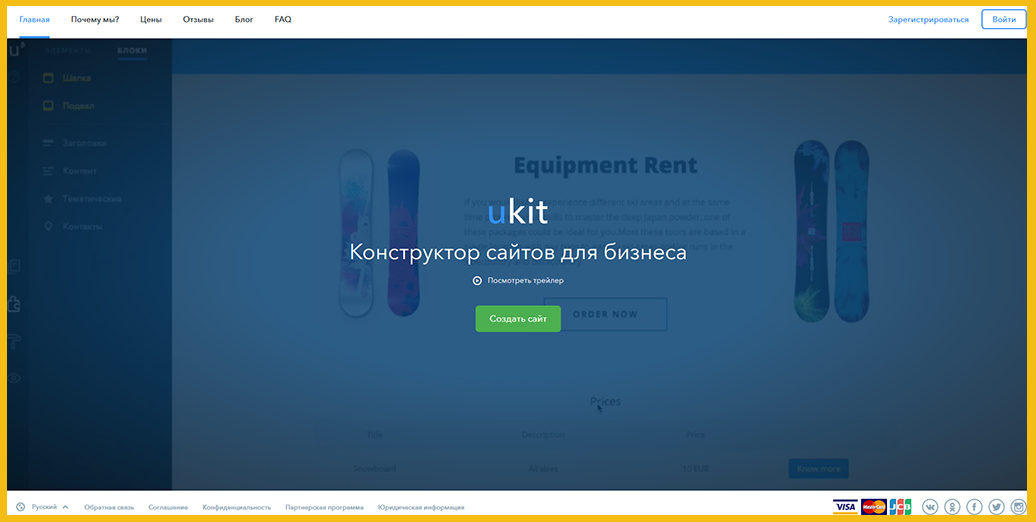
Task: Click the Войти button
Action: pos(1004,20)
